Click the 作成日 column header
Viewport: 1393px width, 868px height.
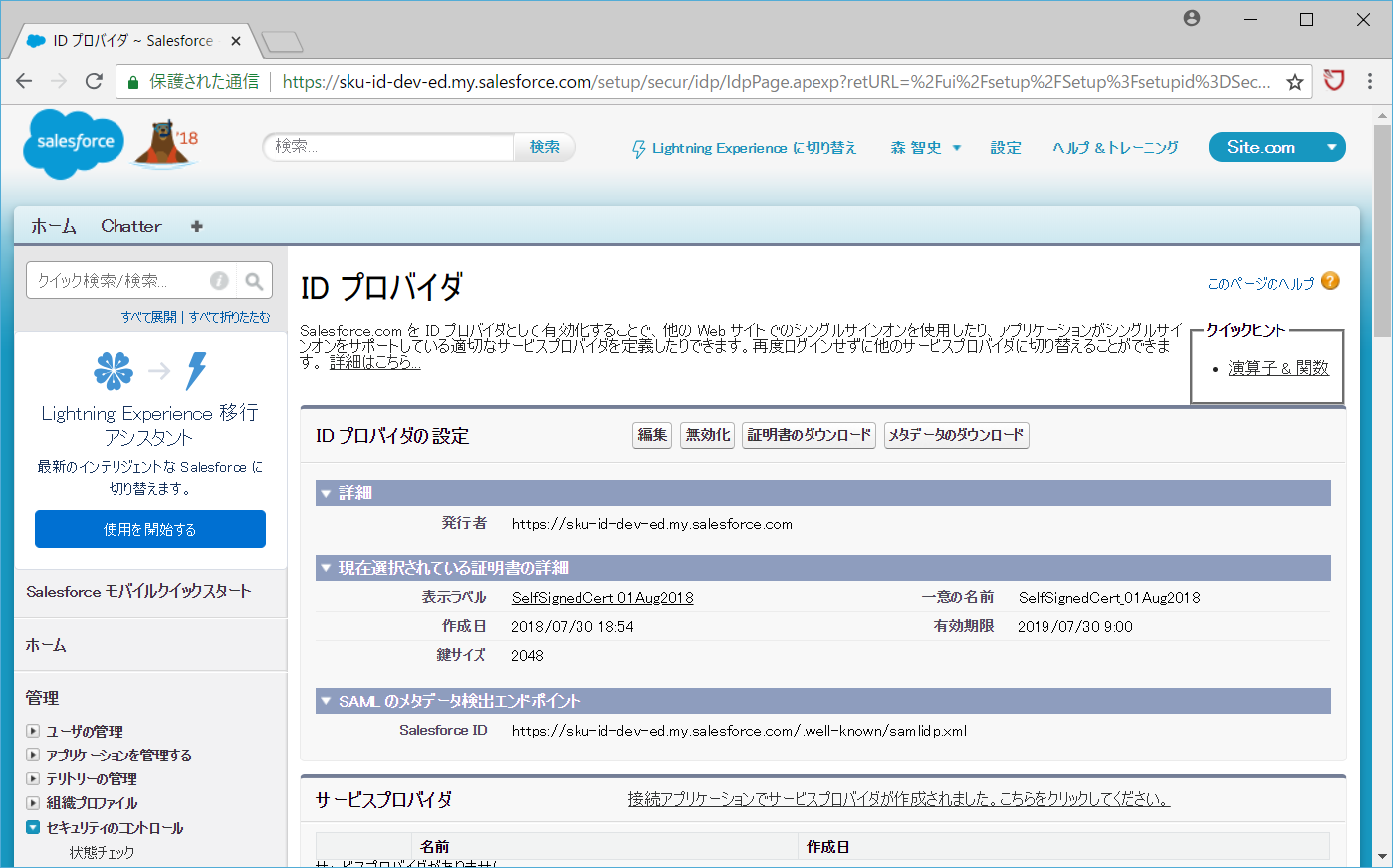828,847
